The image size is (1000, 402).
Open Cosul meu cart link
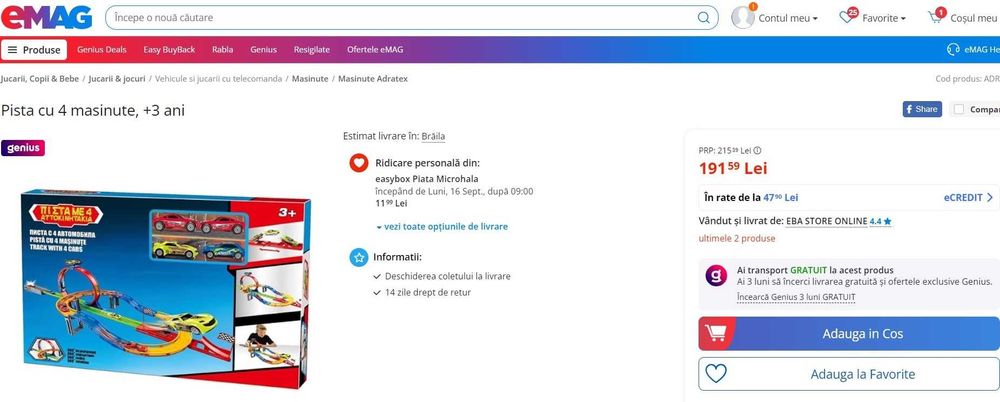(x=974, y=19)
